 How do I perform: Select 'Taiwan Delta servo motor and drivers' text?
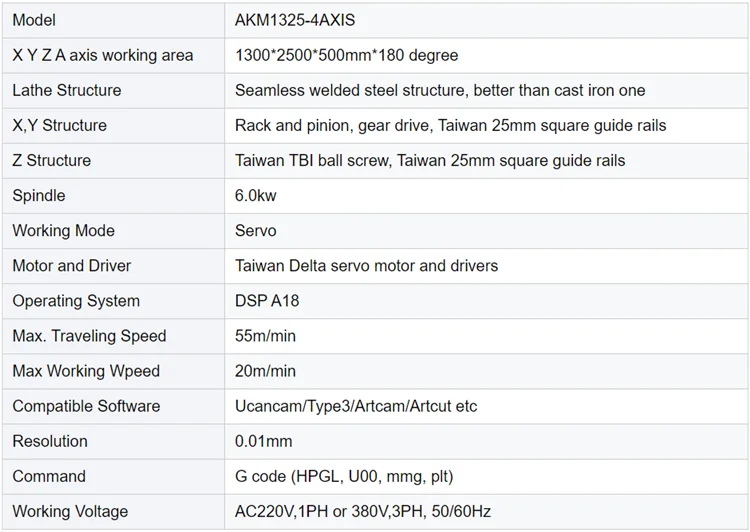click(366, 266)
